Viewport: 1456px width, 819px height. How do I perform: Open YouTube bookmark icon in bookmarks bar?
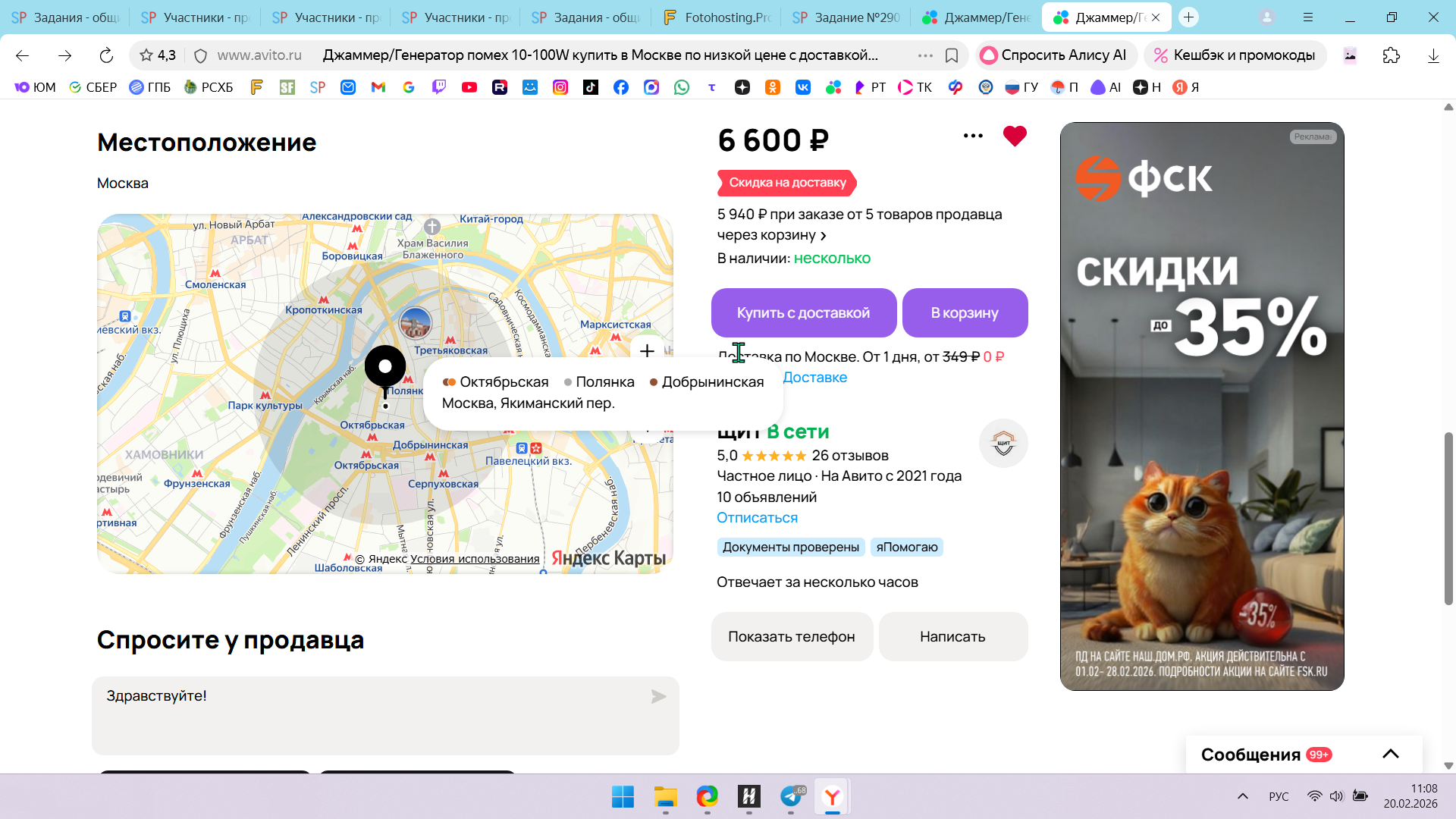pyautogui.click(x=469, y=87)
